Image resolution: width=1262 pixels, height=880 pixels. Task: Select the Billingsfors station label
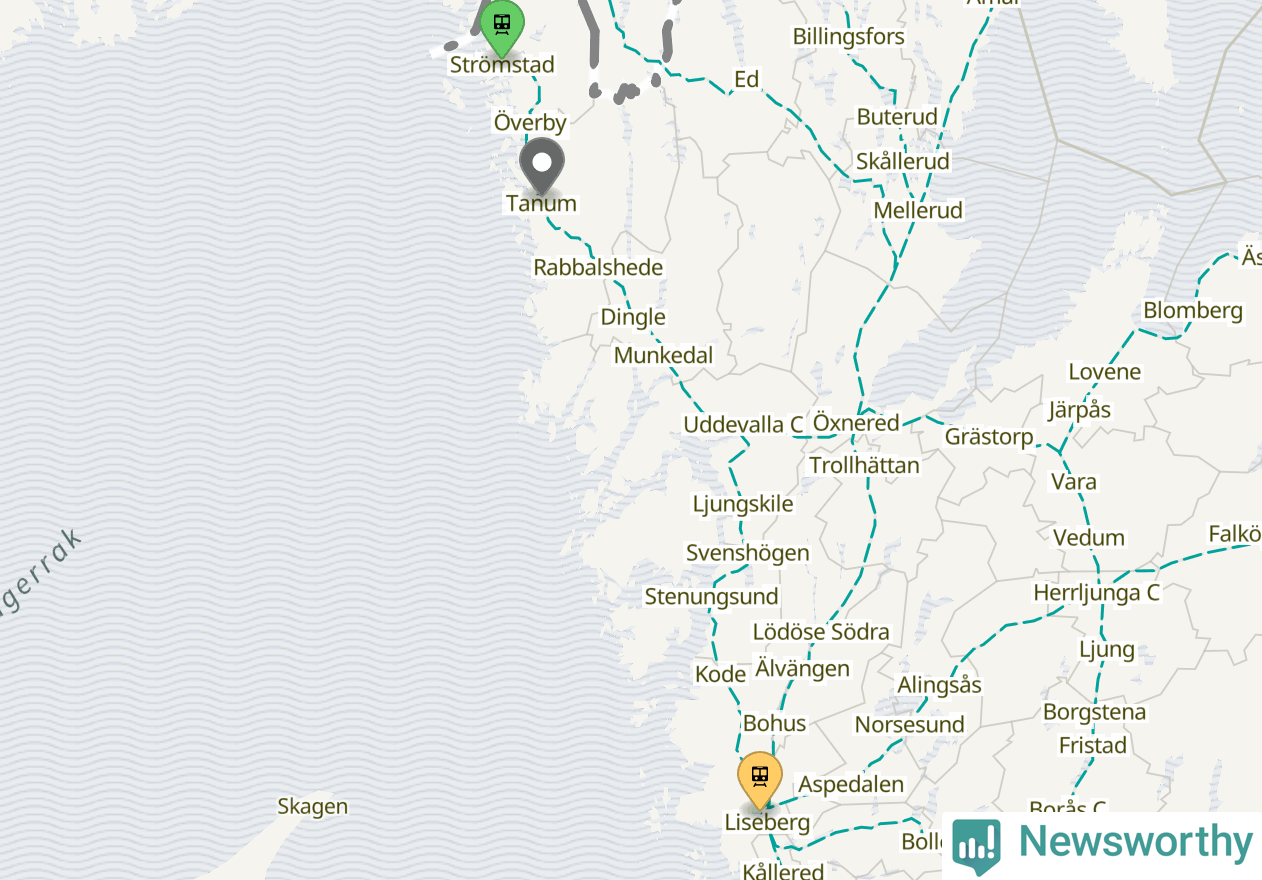pos(849,37)
